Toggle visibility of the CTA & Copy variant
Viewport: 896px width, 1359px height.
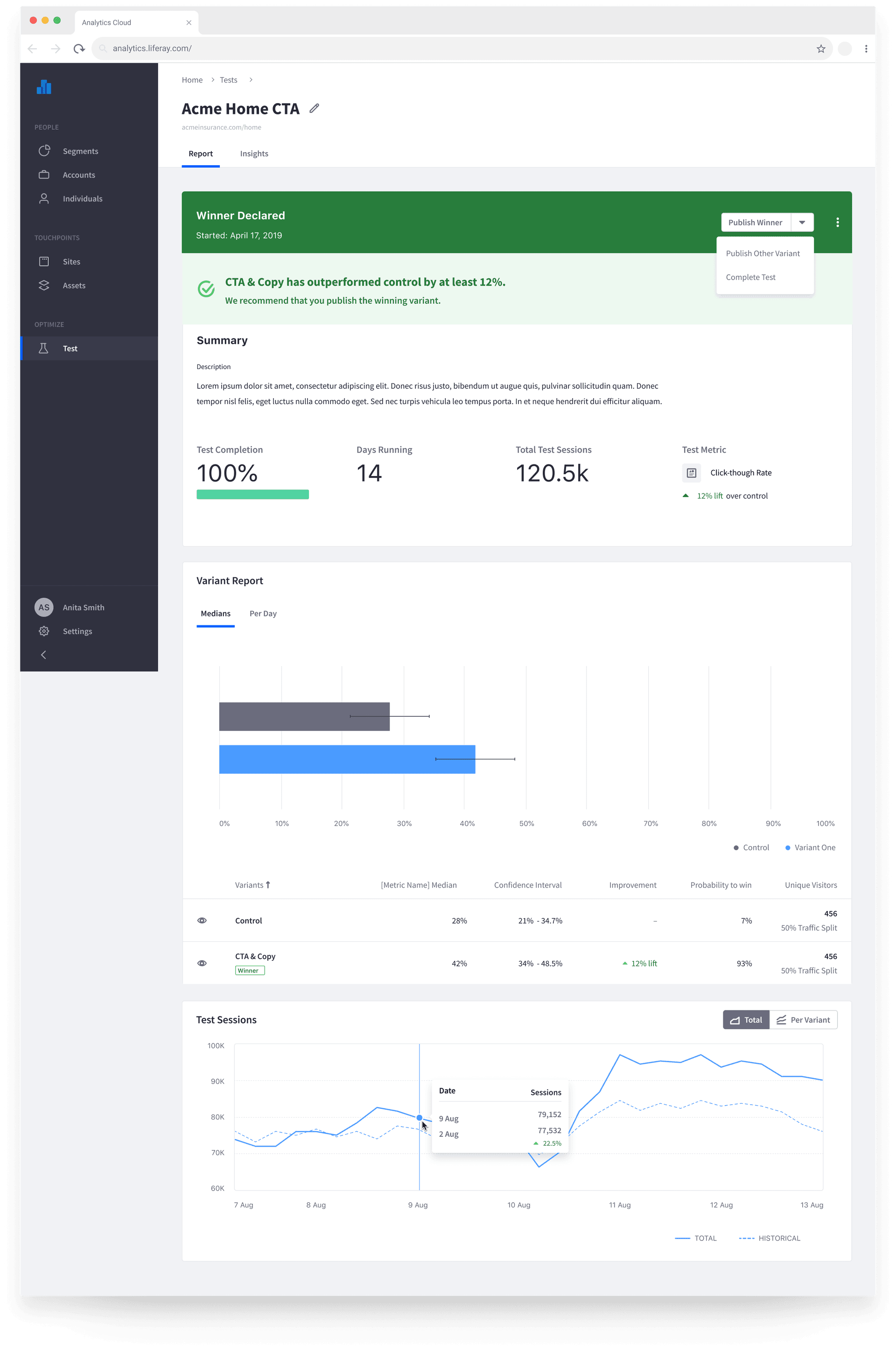[202, 963]
